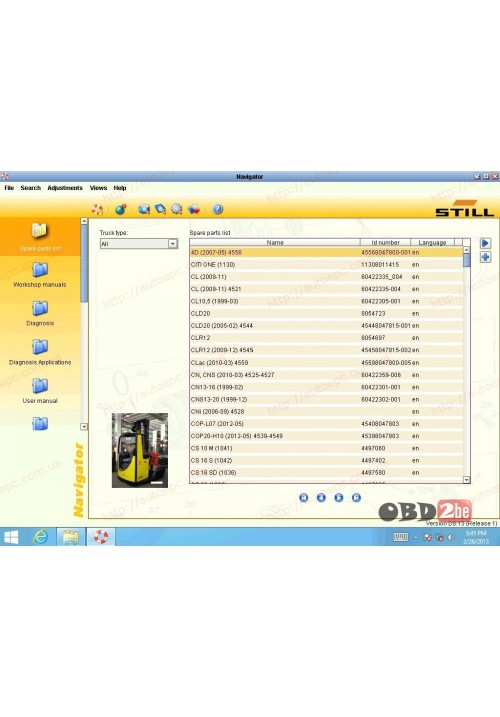Show hidden tray icons arrow

click(x=416, y=538)
